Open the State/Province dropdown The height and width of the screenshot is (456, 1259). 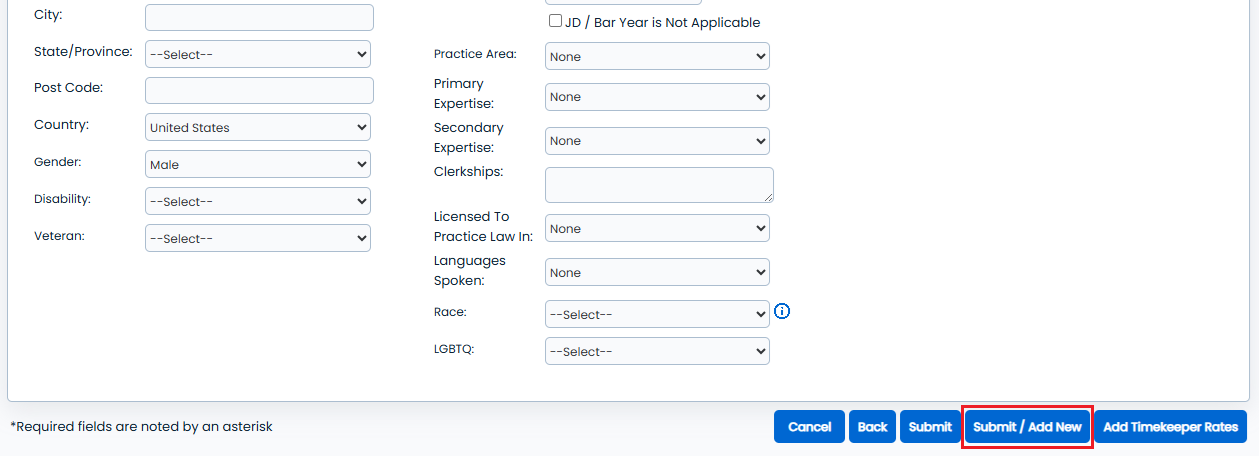[258, 54]
